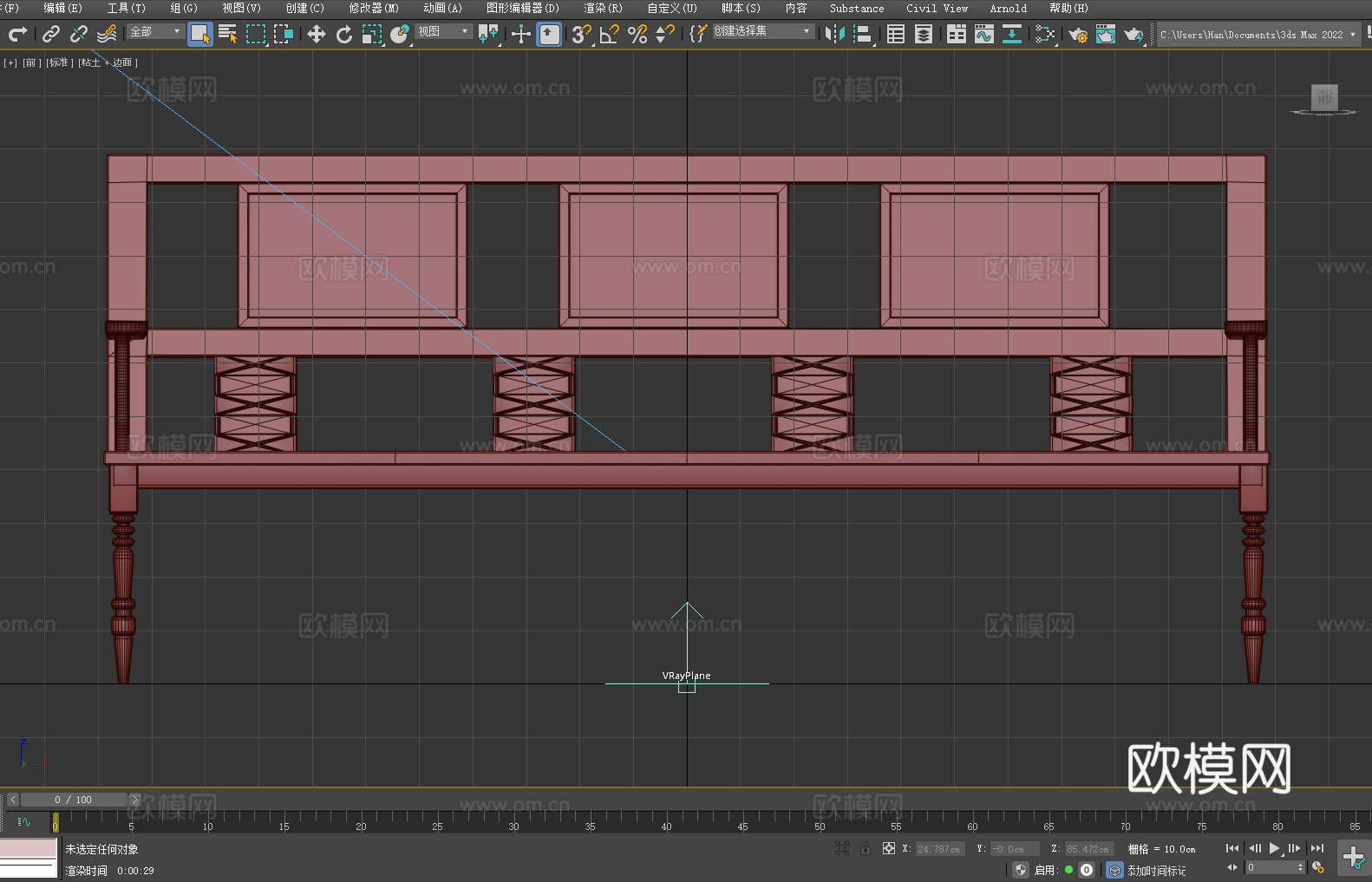Open the selection filter '全部' dropdown

click(155, 31)
